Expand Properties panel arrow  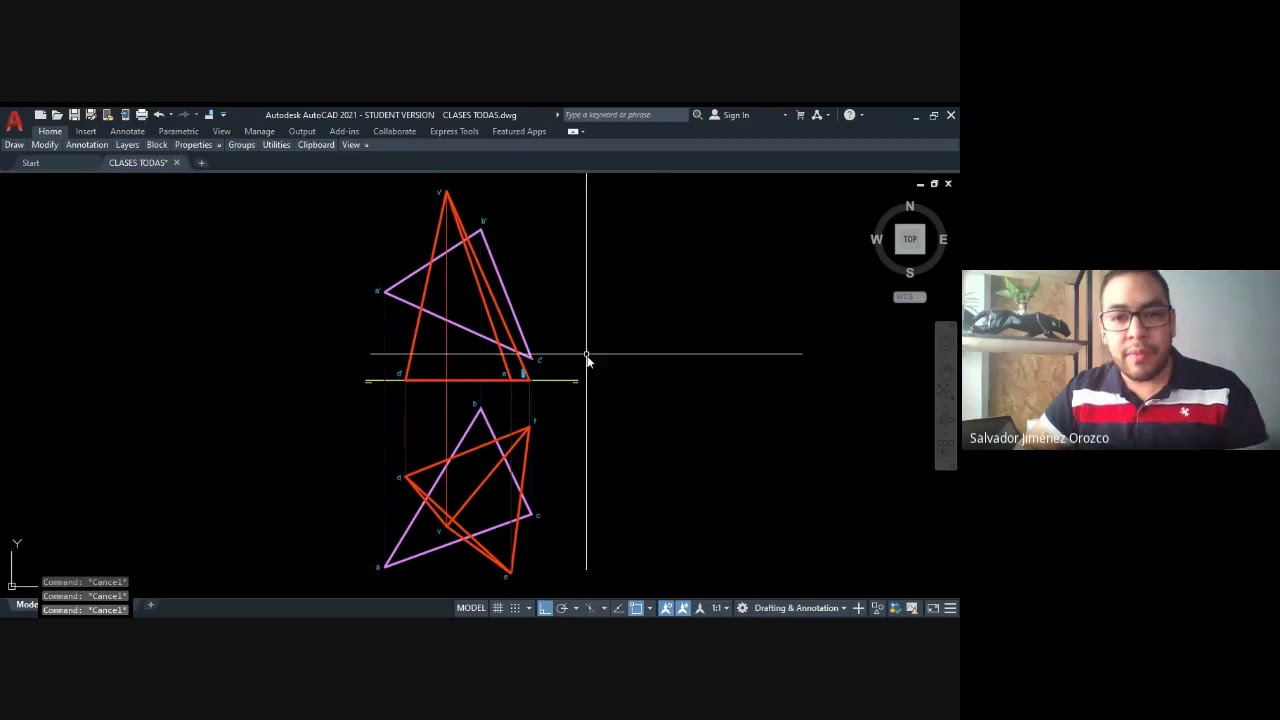coord(219,145)
